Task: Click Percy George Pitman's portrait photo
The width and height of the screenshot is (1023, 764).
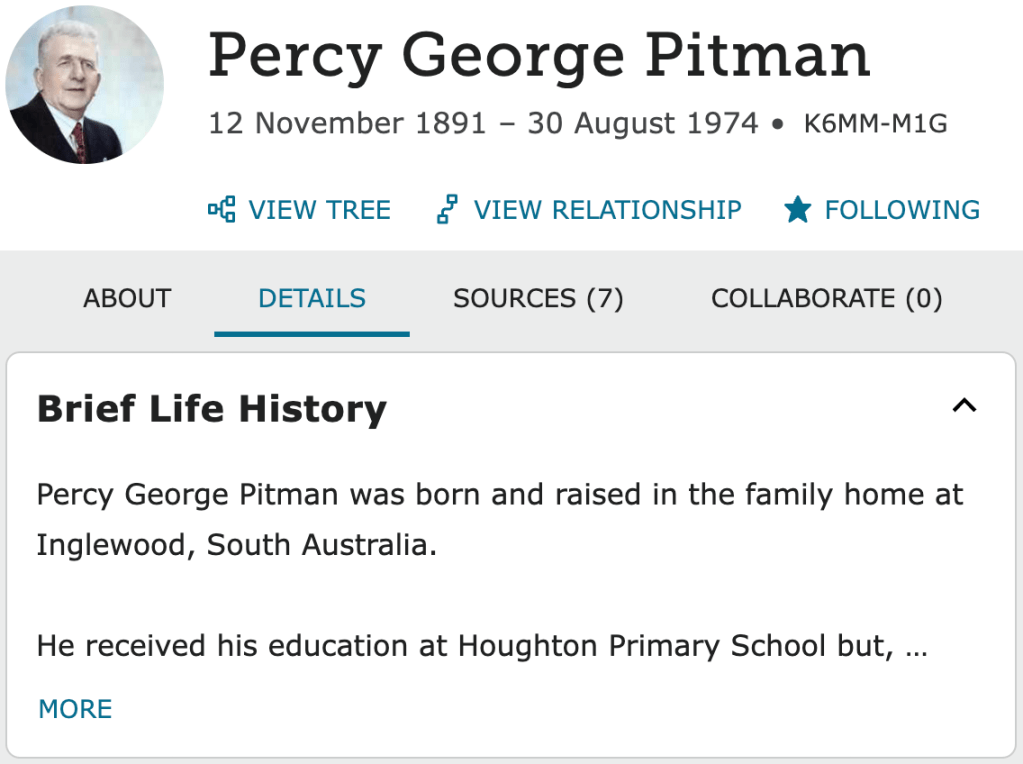Action: 84,84
